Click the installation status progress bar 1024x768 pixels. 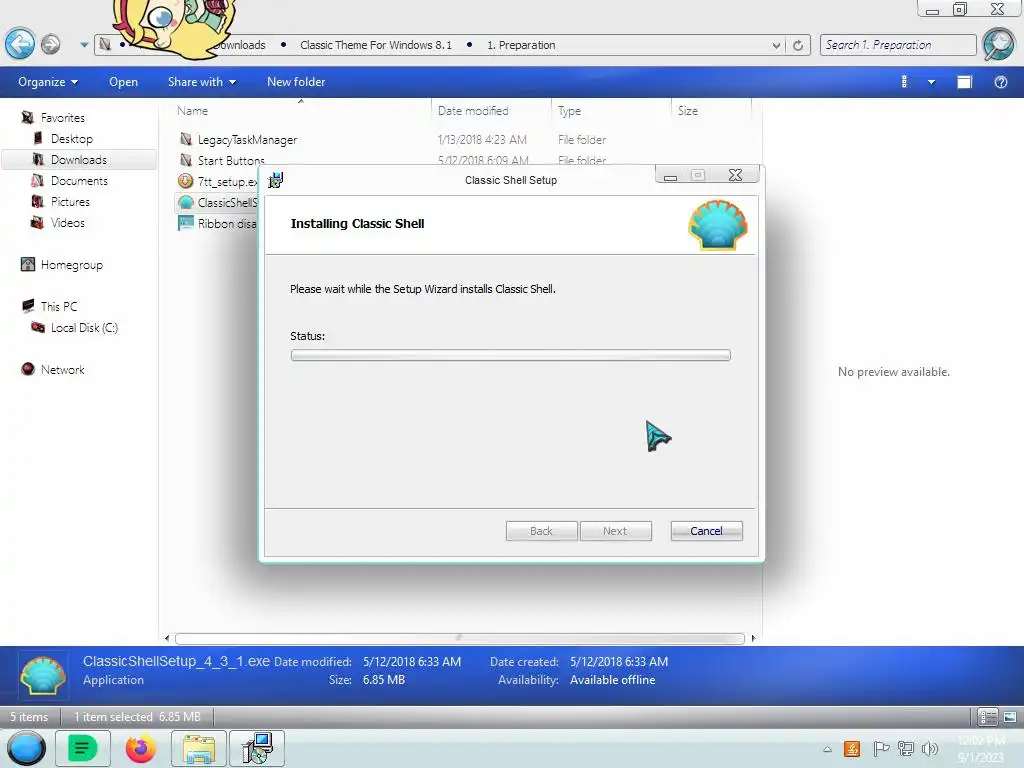coord(511,355)
